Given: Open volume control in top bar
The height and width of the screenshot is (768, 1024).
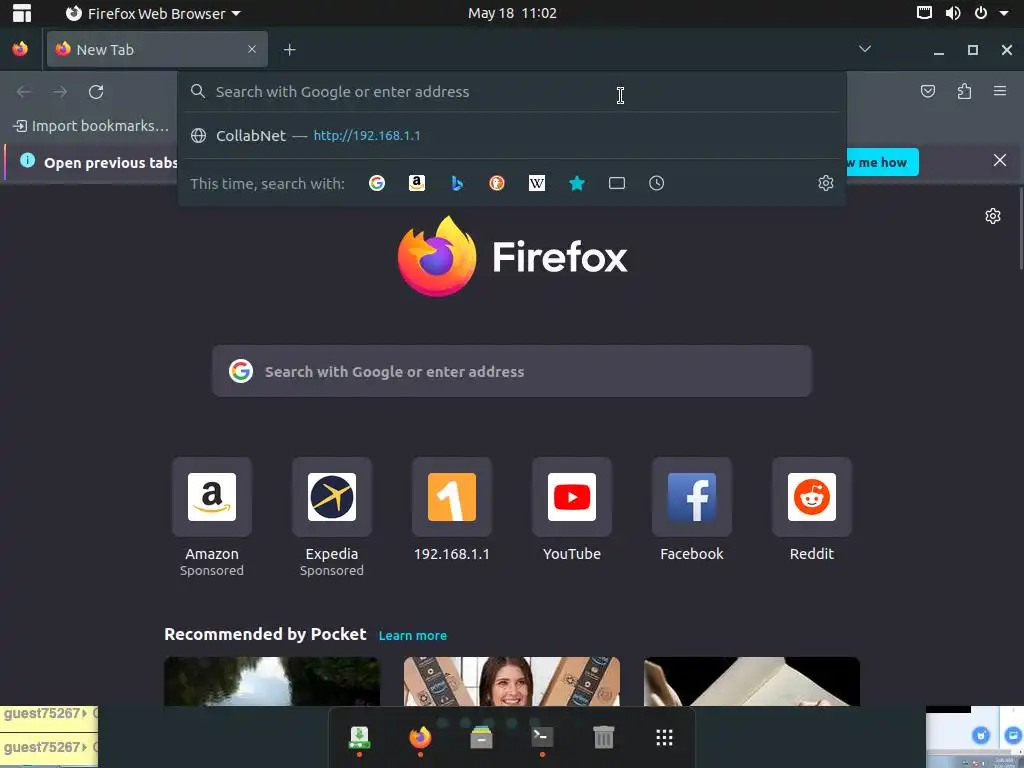Looking at the screenshot, I should (953, 13).
